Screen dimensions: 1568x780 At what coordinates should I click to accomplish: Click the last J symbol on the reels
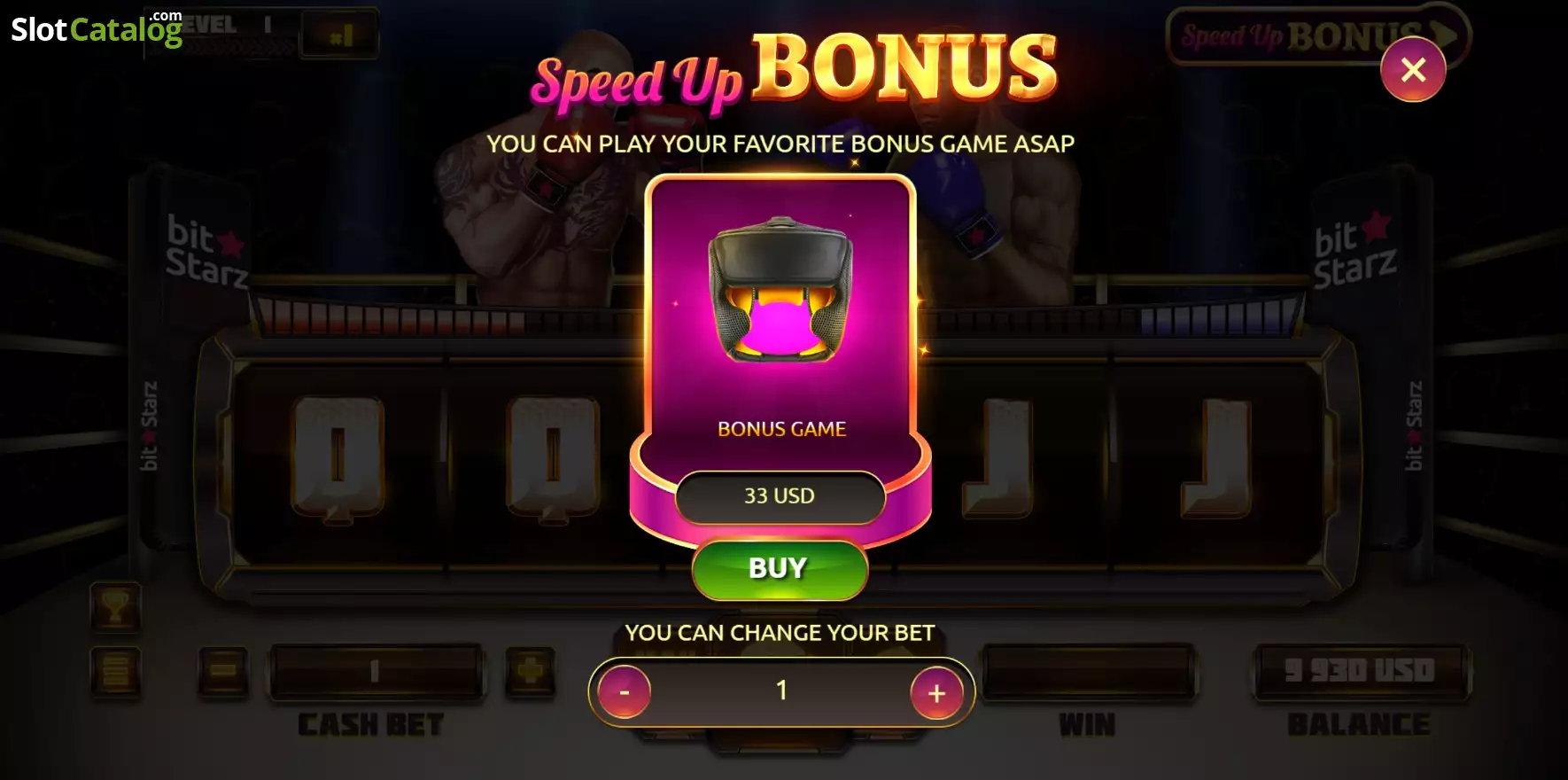(x=1216, y=458)
